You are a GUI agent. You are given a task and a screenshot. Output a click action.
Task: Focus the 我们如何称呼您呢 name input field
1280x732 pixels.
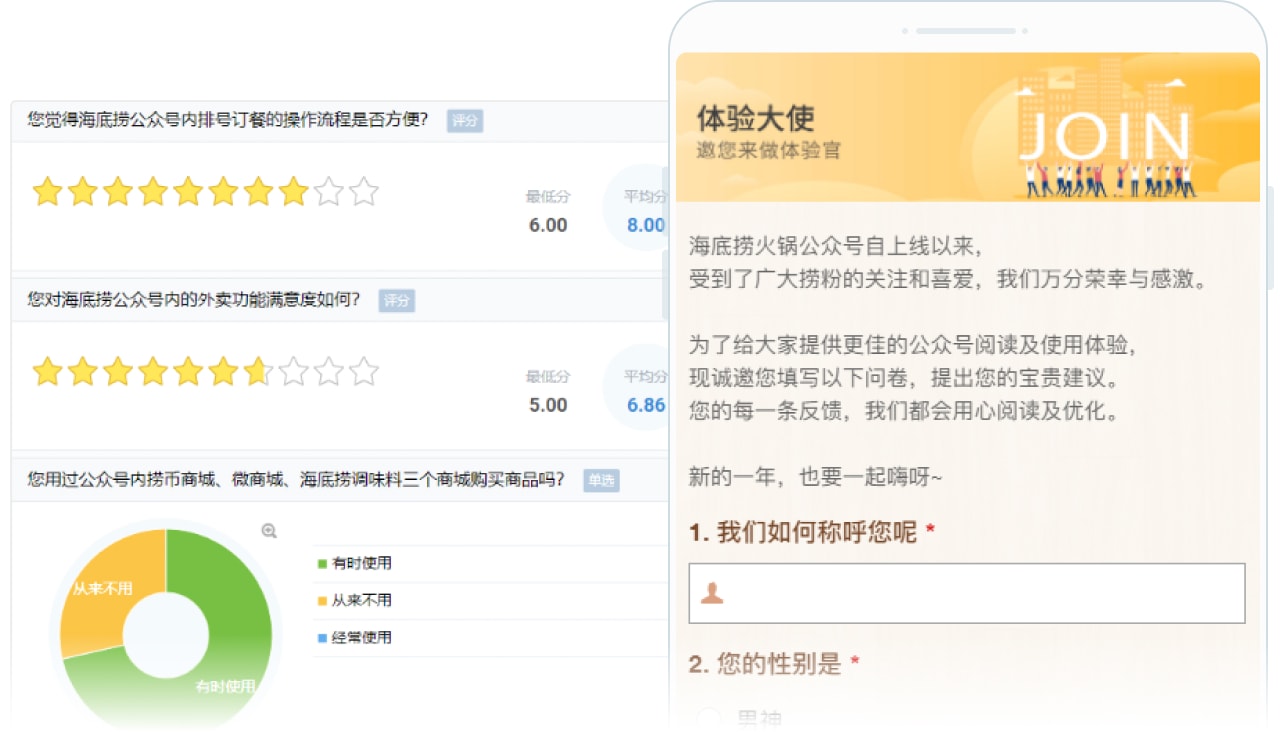click(980, 593)
